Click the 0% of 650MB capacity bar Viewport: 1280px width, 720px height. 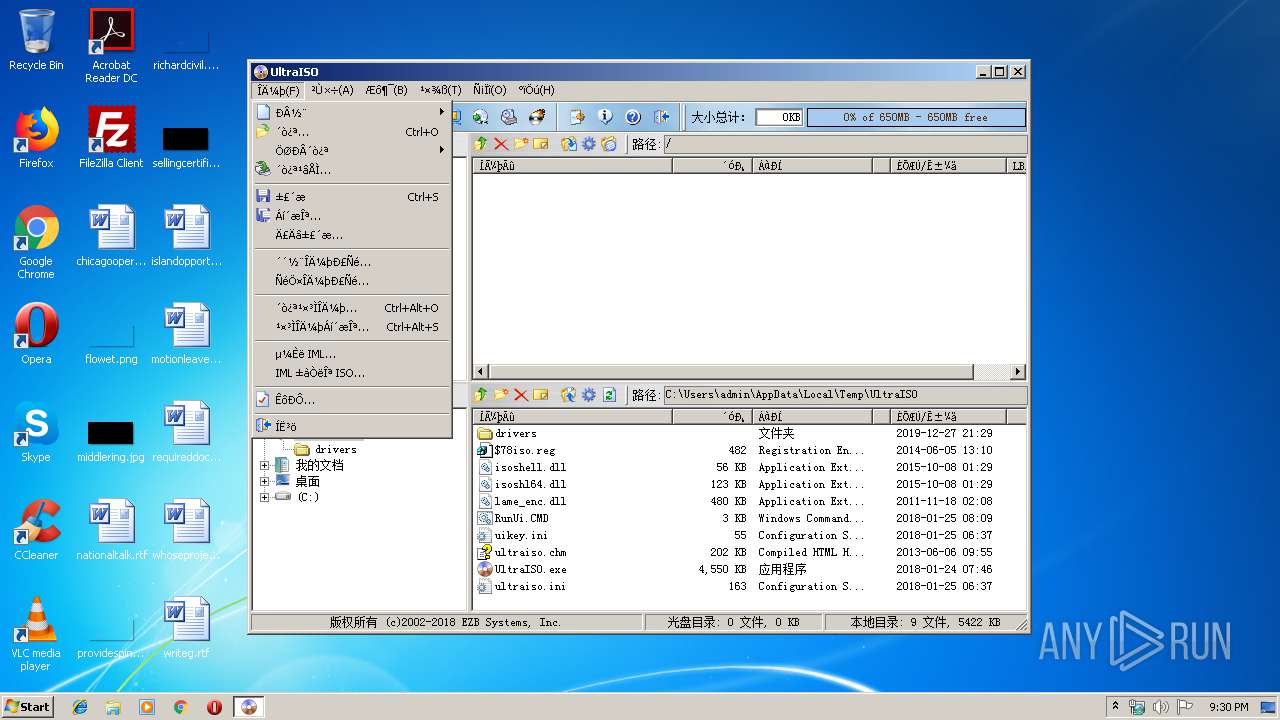click(916, 117)
